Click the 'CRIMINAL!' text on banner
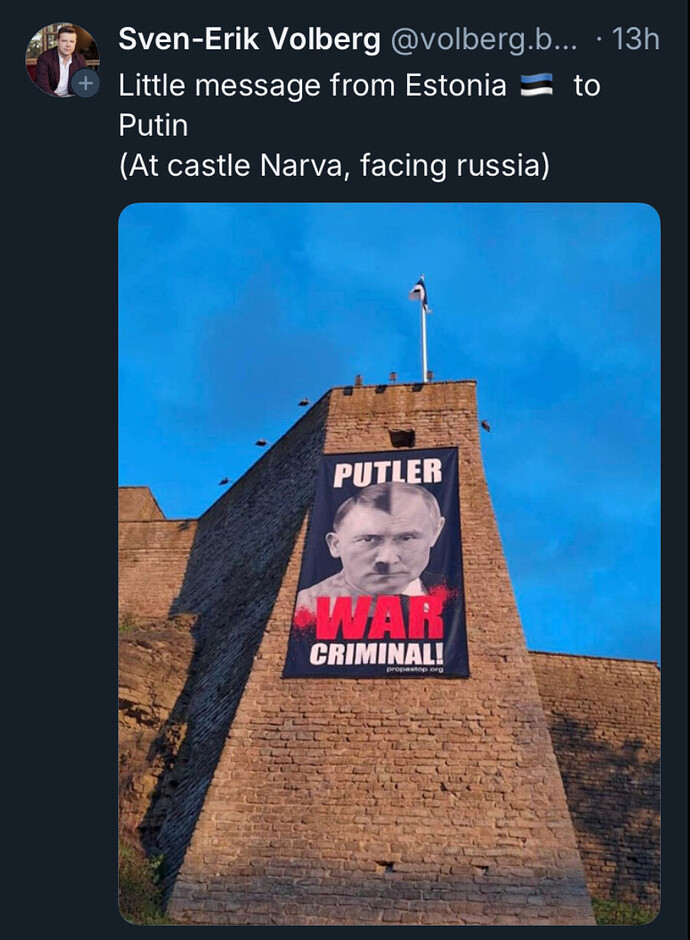Image resolution: width=690 pixels, height=940 pixels. pyautogui.click(x=377, y=653)
